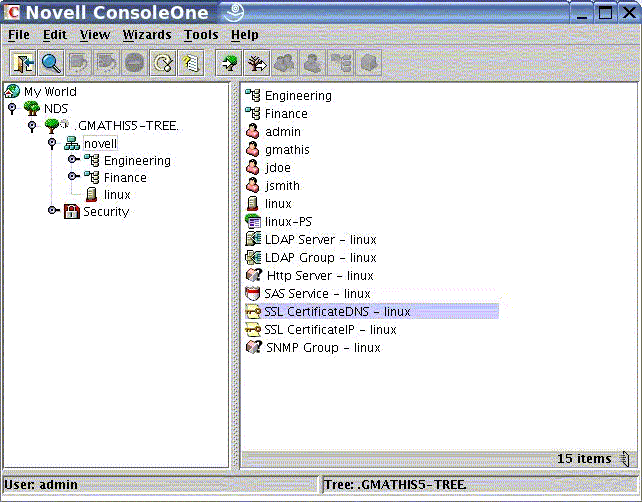The height and width of the screenshot is (502, 642).
Task: Collapse the novell container node
Action: point(52,143)
